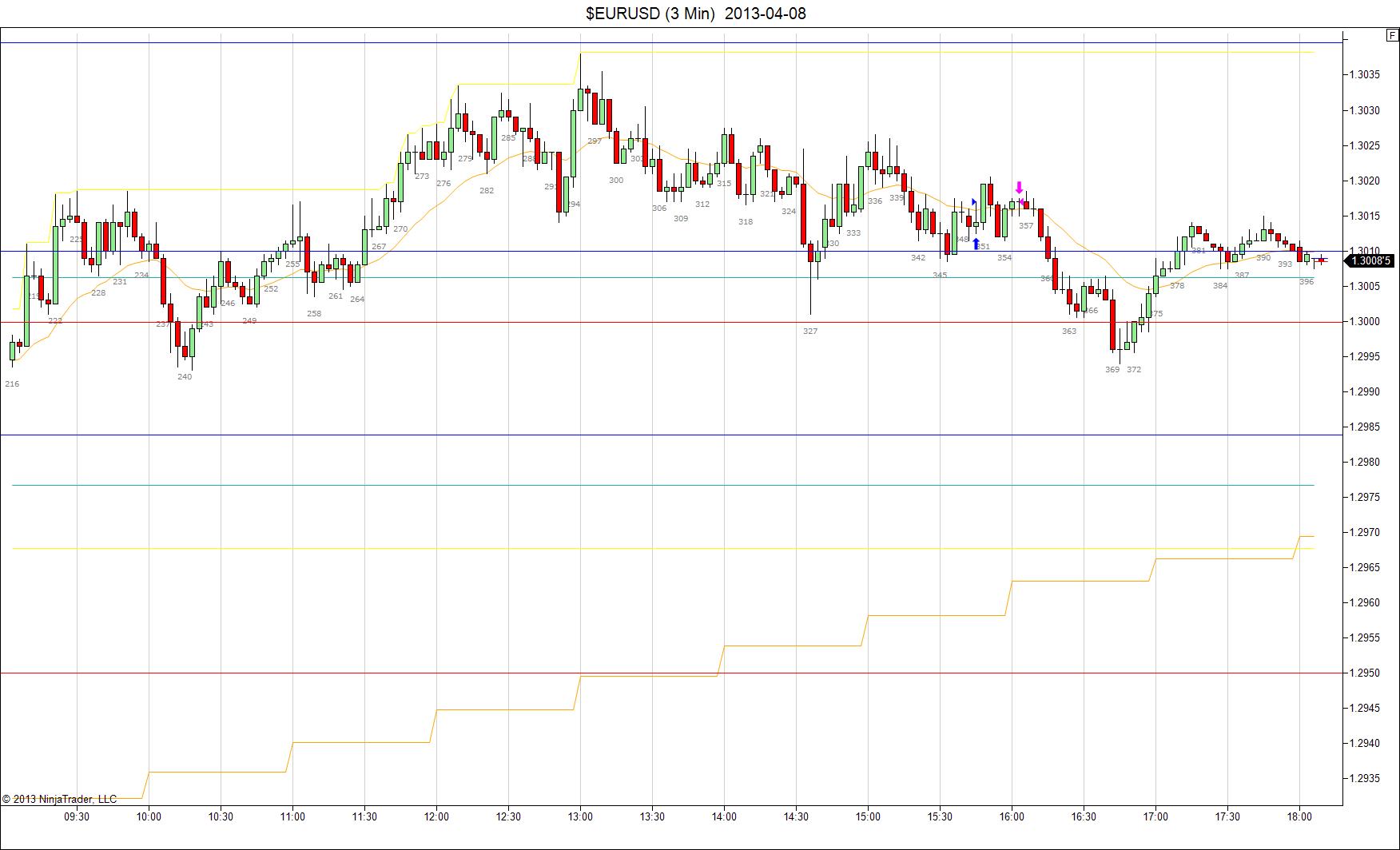Click the 11:30 time axis label
The width and height of the screenshot is (1400, 850).
tap(364, 816)
